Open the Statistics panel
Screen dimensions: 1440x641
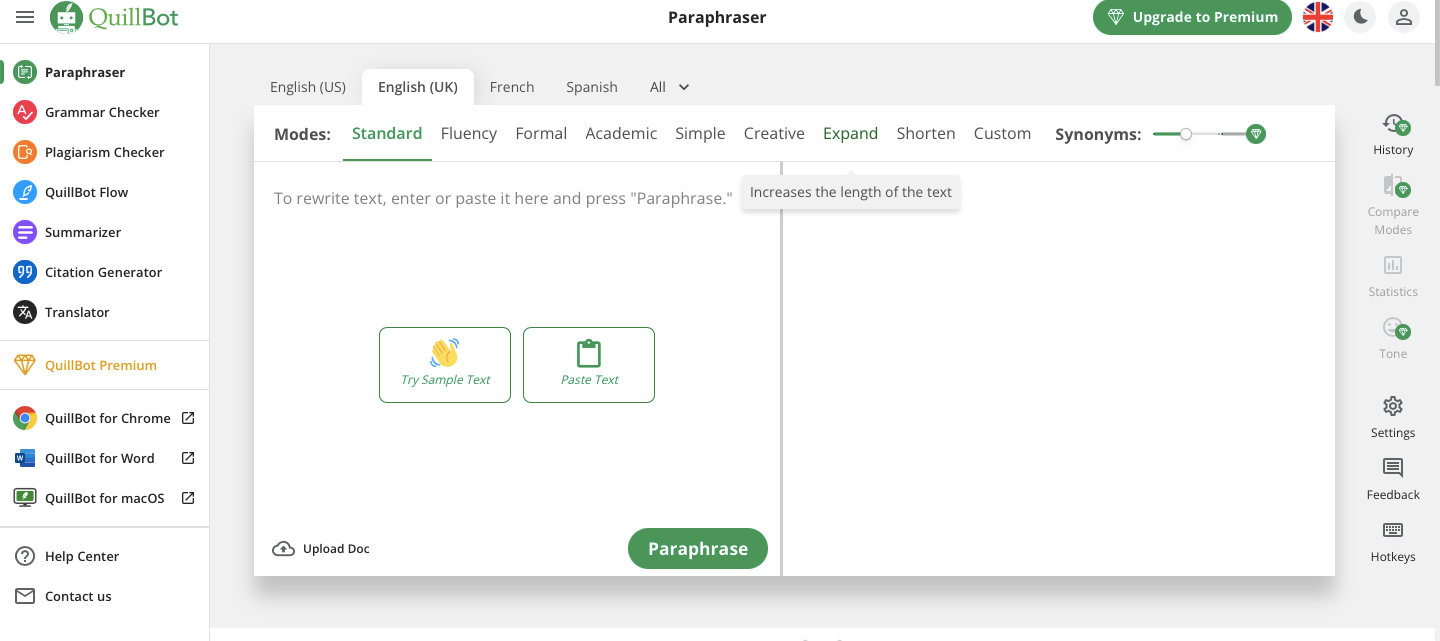pyautogui.click(x=1393, y=276)
